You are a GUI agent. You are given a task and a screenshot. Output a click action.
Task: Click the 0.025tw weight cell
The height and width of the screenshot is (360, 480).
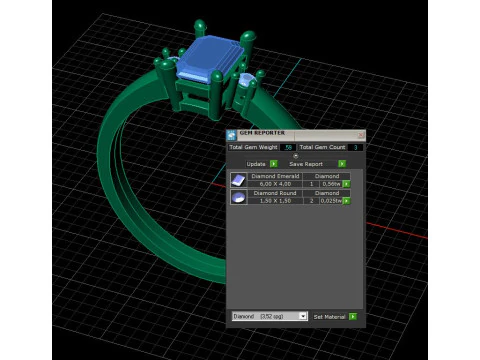coord(331,201)
